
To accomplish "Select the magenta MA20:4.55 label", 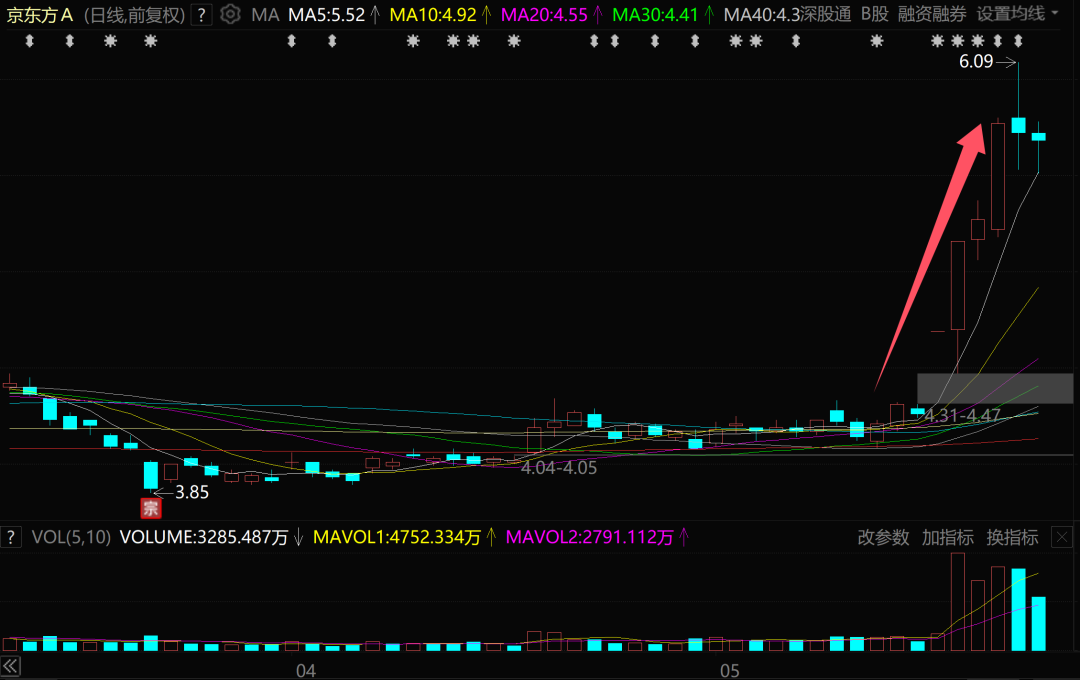I will 544,14.
